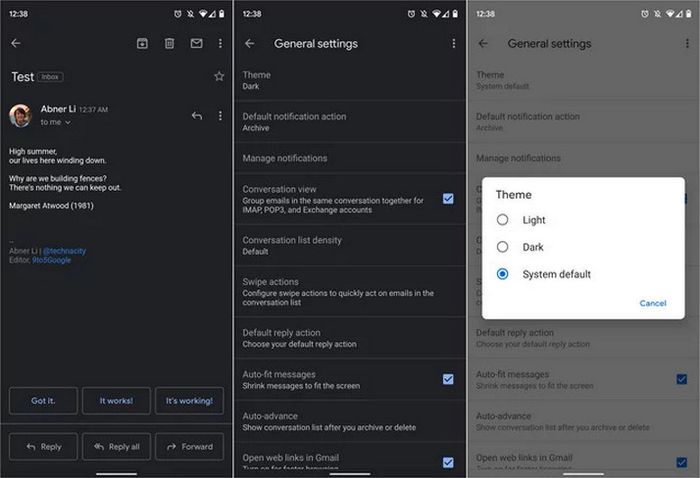Select the Dark theme radio button
Image resolution: width=700 pixels, height=478 pixels.
tap(502, 247)
